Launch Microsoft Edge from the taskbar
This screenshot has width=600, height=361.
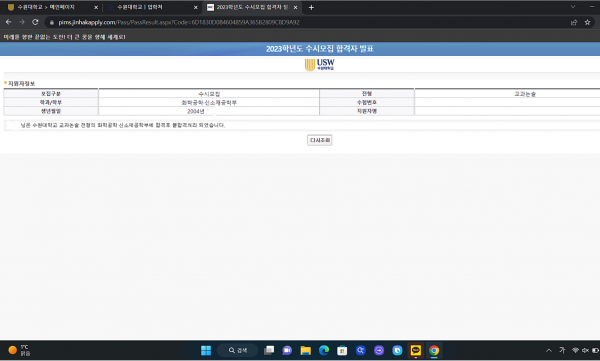click(324, 350)
